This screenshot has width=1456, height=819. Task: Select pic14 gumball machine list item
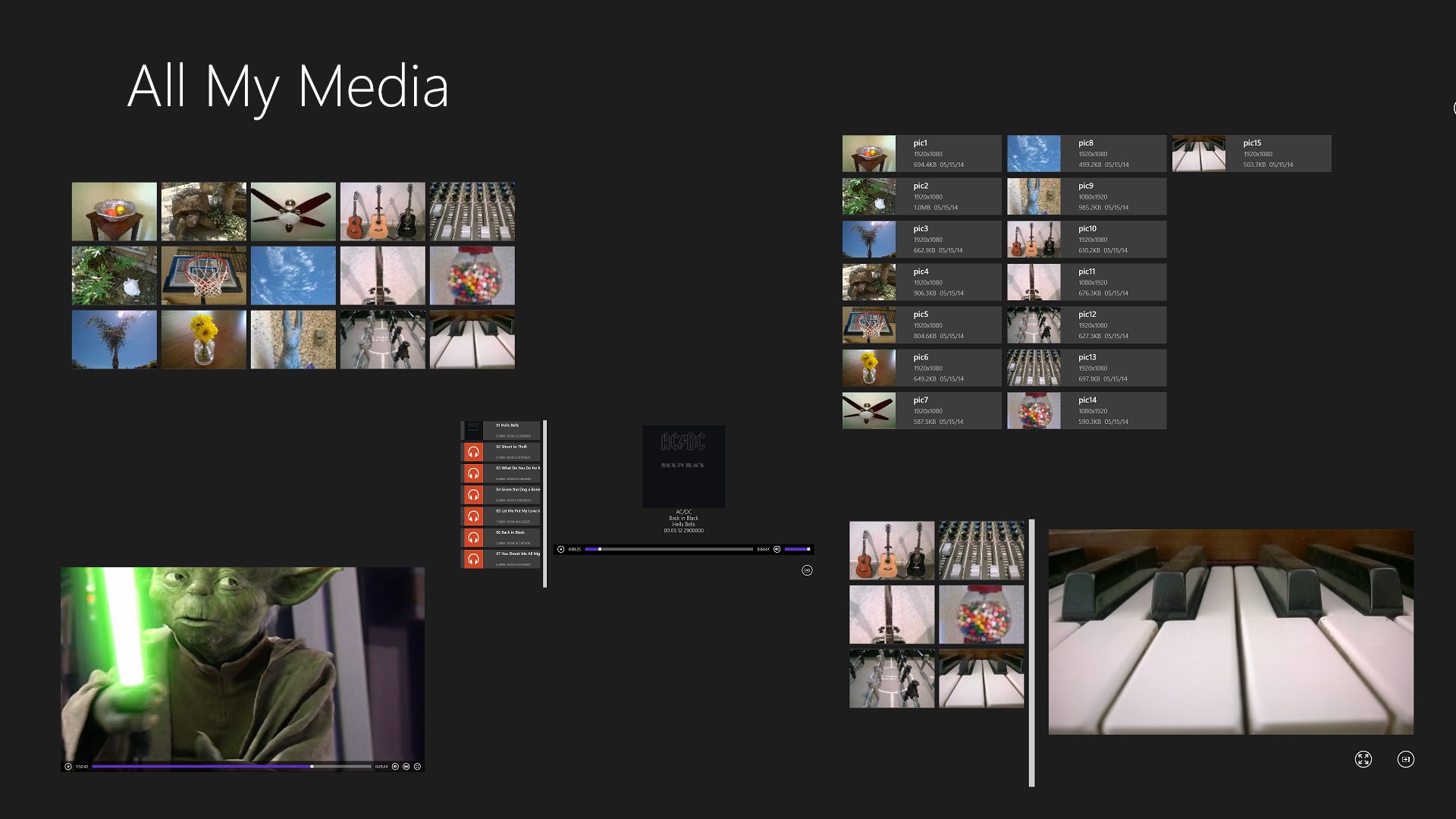tap(1086, 410)
